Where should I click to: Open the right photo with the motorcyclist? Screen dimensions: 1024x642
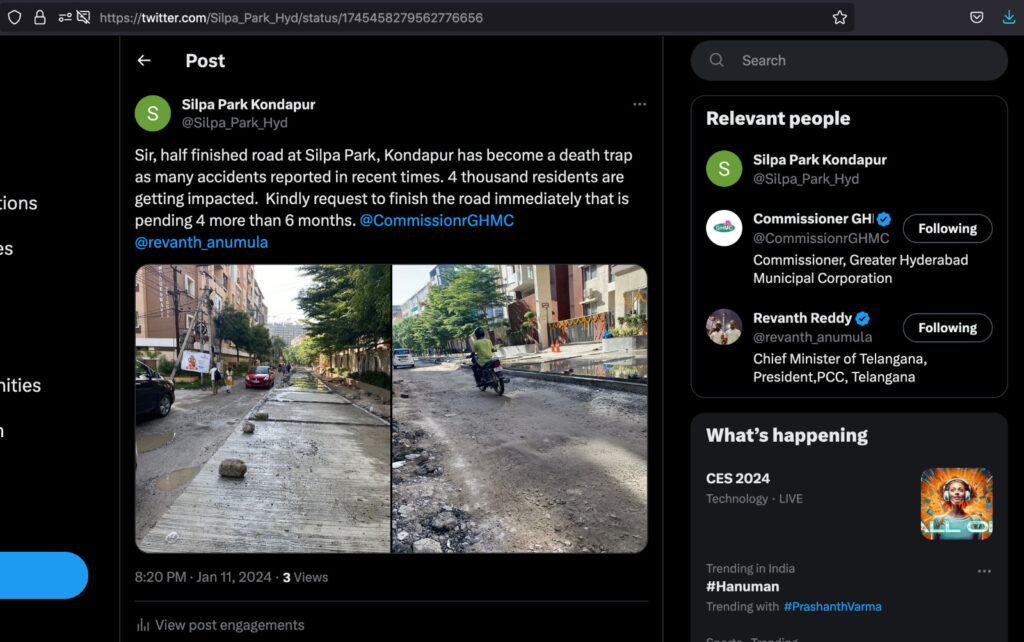point(519,408)
